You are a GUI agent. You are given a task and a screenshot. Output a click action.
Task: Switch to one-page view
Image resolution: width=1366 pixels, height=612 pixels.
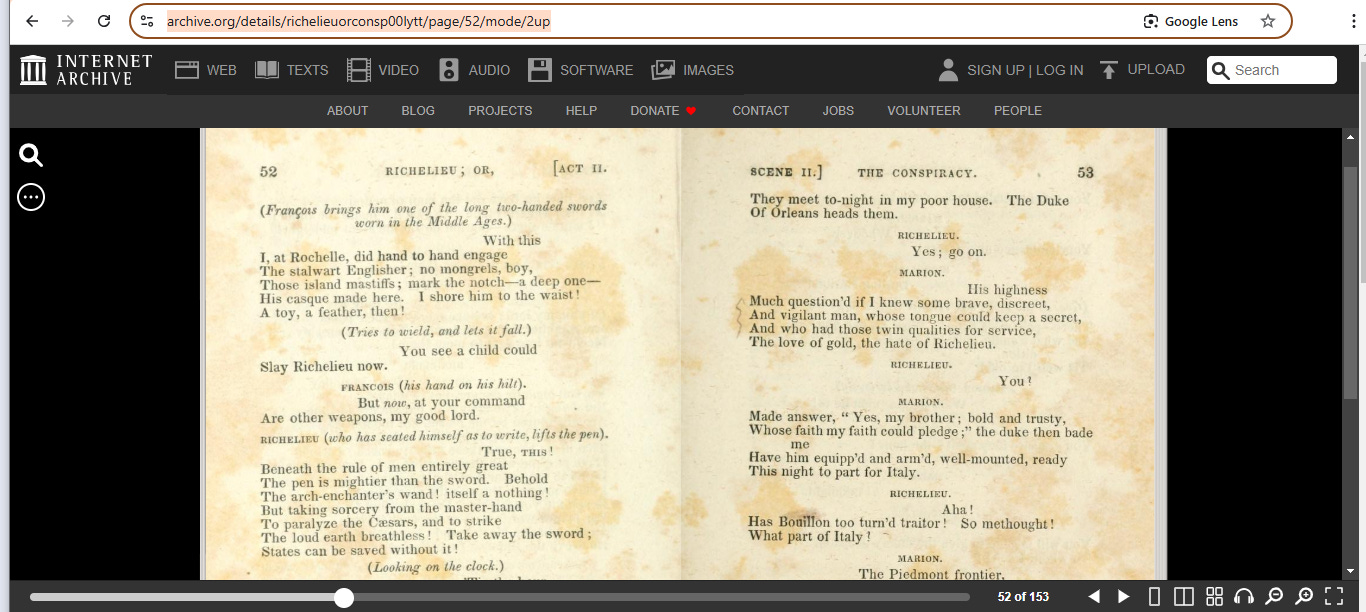click(1154, 597)
